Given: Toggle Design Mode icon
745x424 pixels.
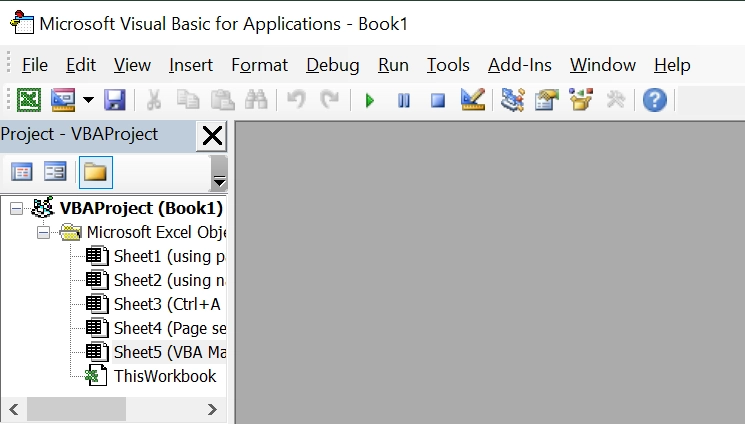Looking at the screenshot, I should pyautogui.click(x=473, y=100).
